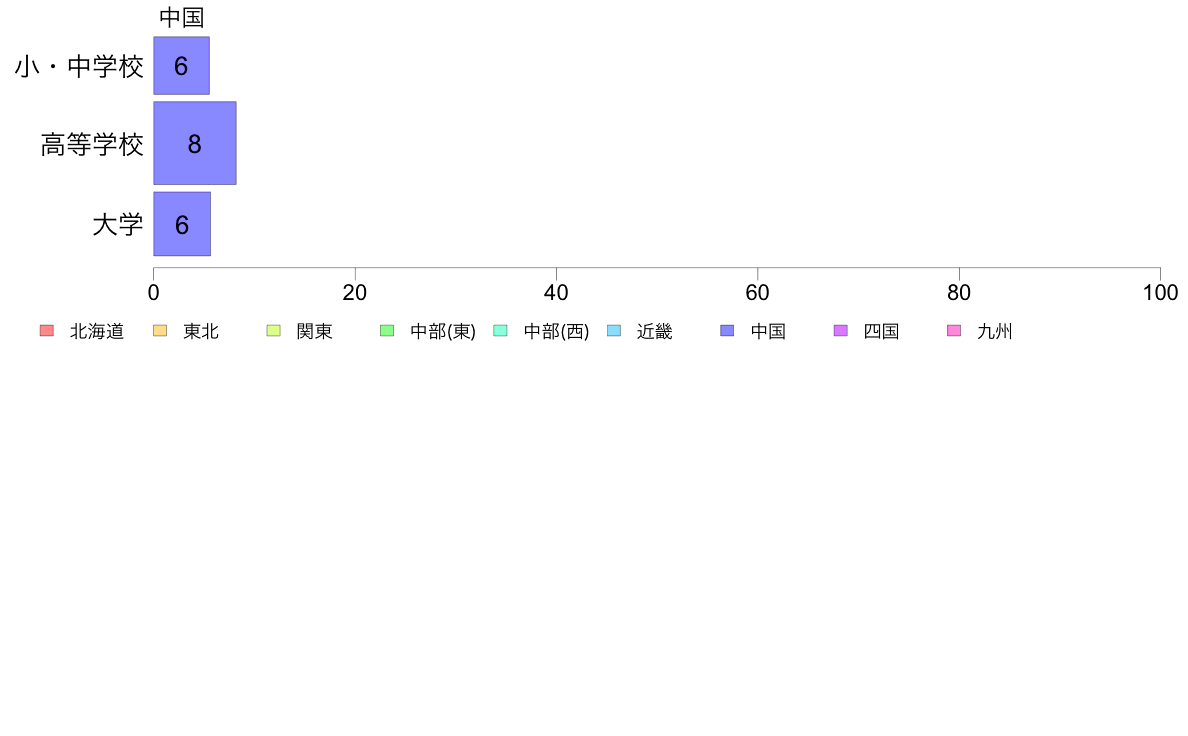Click the 小・中学校 row label
Screen dimensions: 1188x736
[x=79, y=67]
